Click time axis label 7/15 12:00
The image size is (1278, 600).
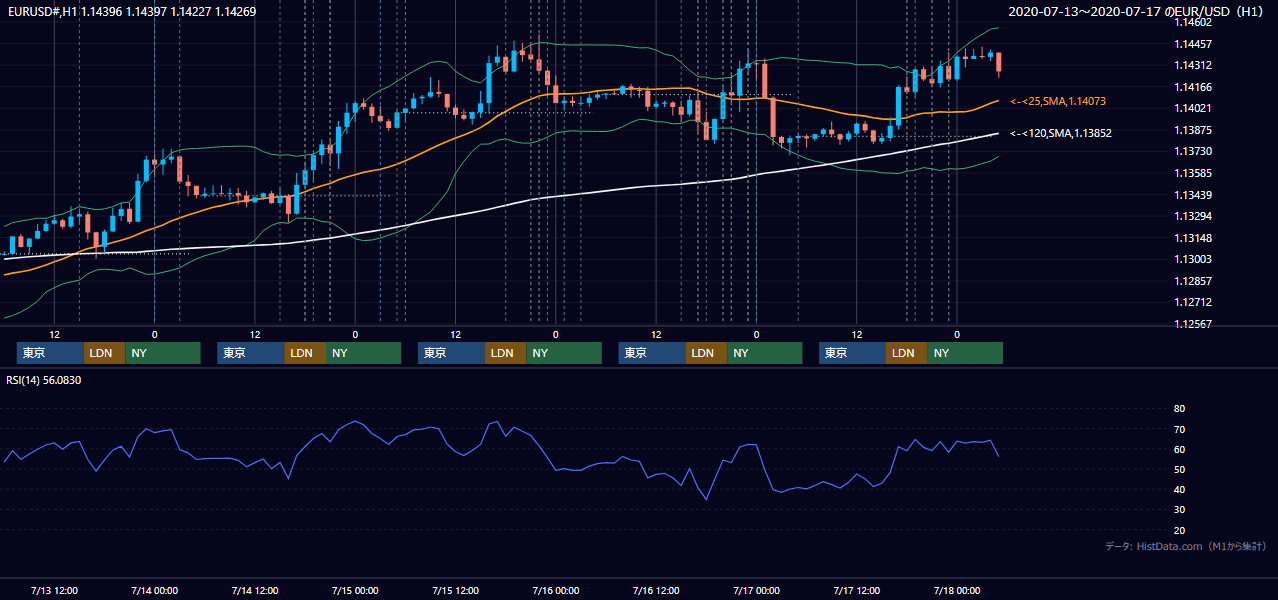coord(455,590)
